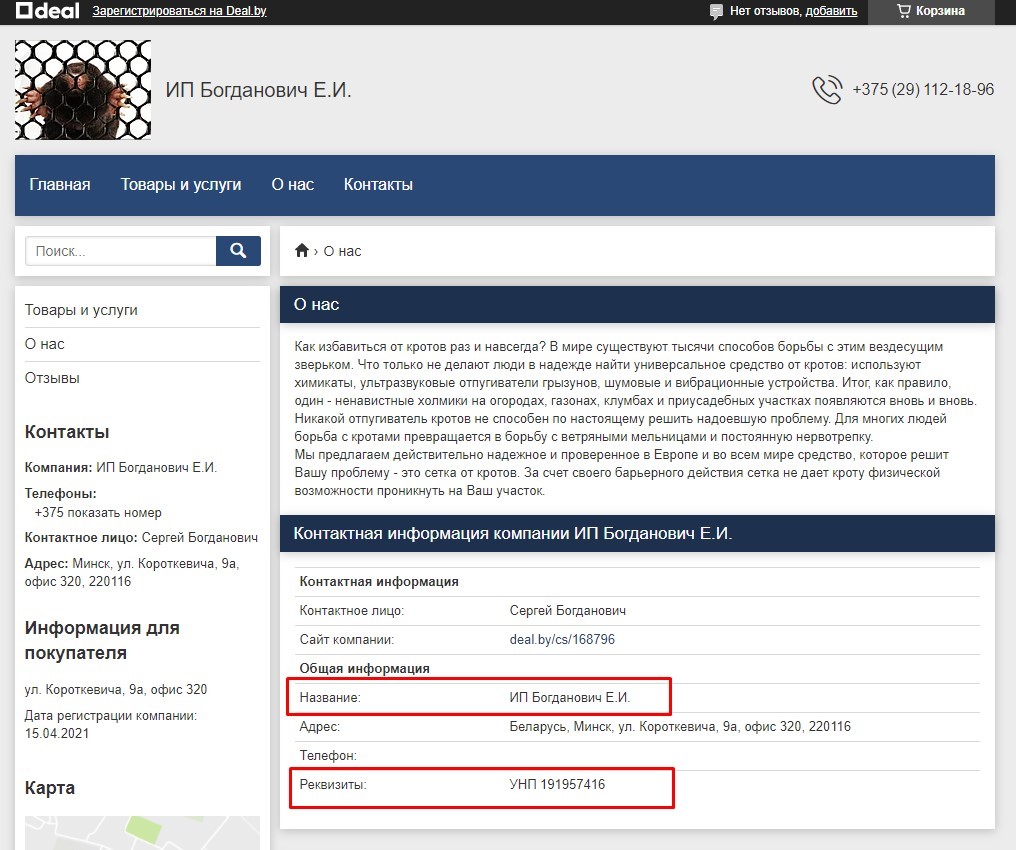Click the Контактное лицо: Сергей Богданович sidebar text
This screenshot has height=850, width=1016.
141,538
